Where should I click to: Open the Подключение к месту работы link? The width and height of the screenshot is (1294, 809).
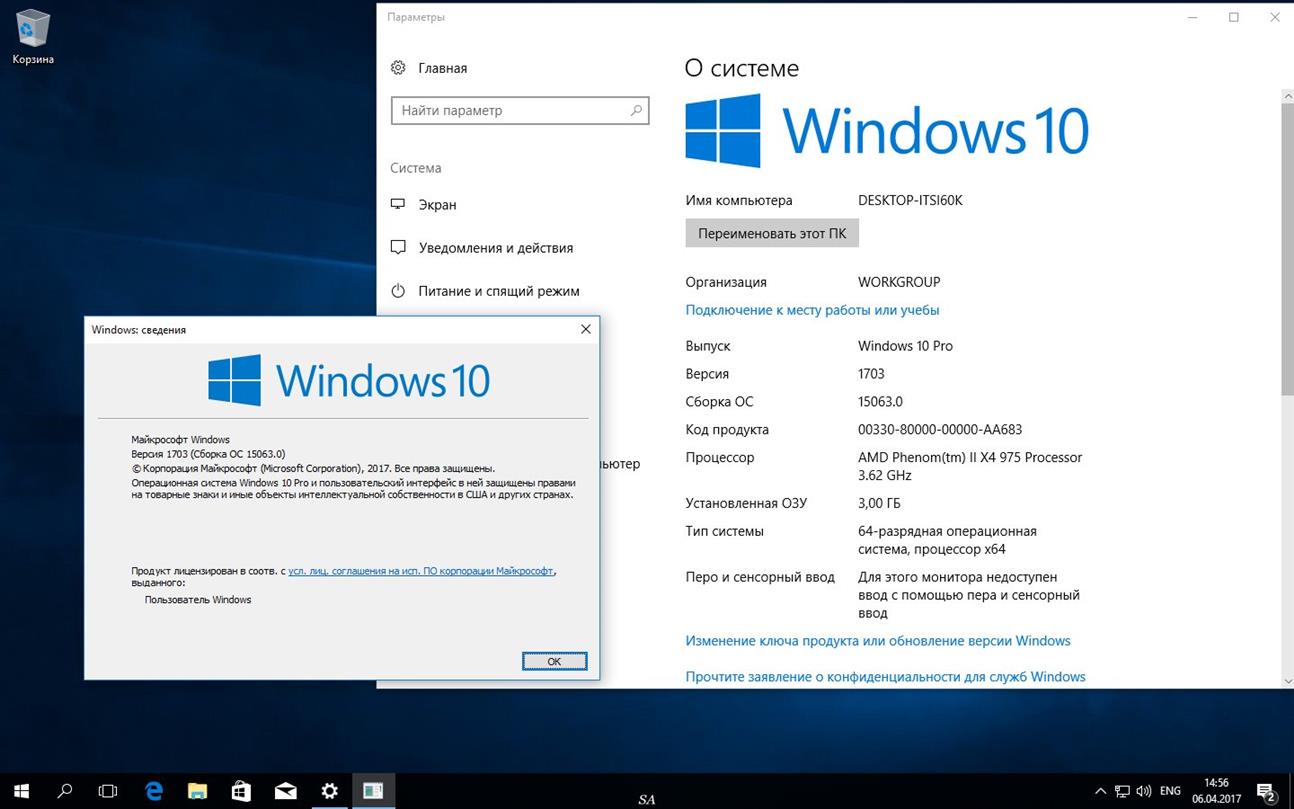pyautogui.click(x=812, y=310)
